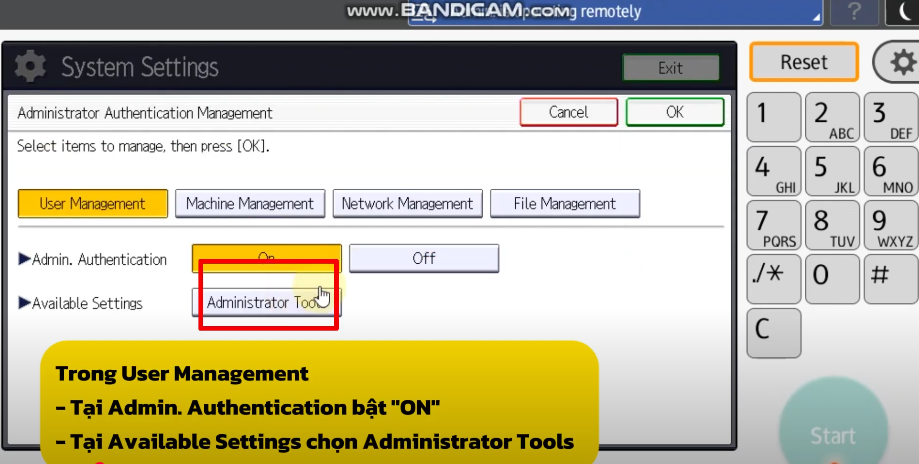Tap keypad number 9 WXYZ
919x464 pixels.
891,225
